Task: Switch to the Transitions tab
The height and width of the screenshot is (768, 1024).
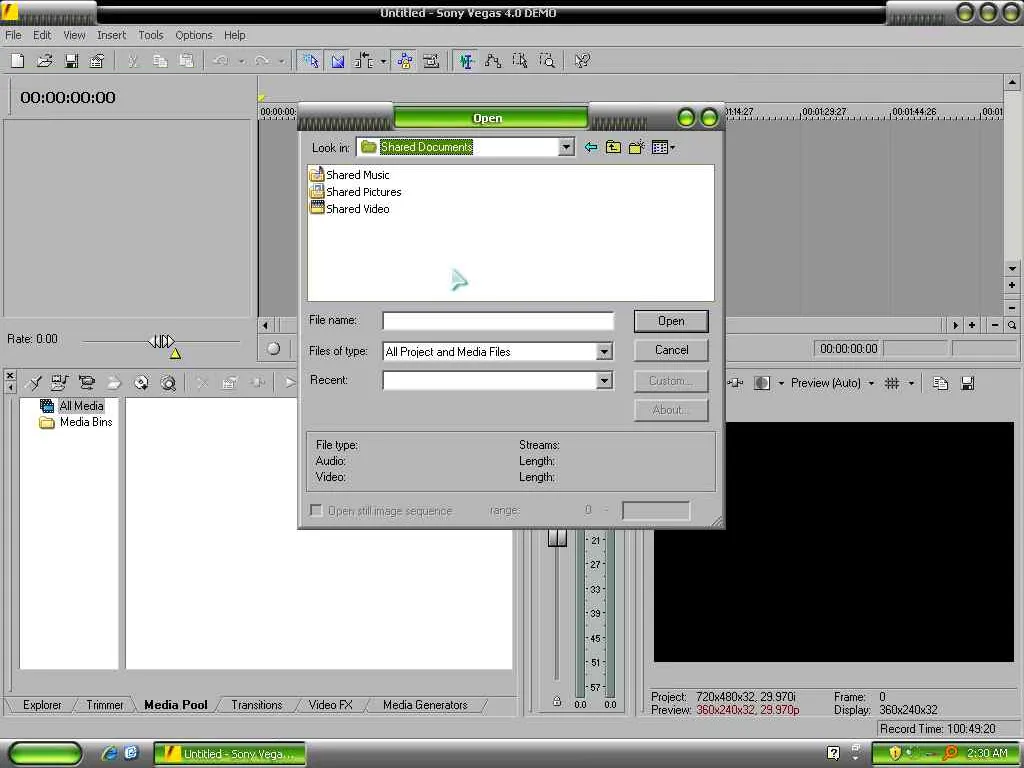Action: (257, 705)
